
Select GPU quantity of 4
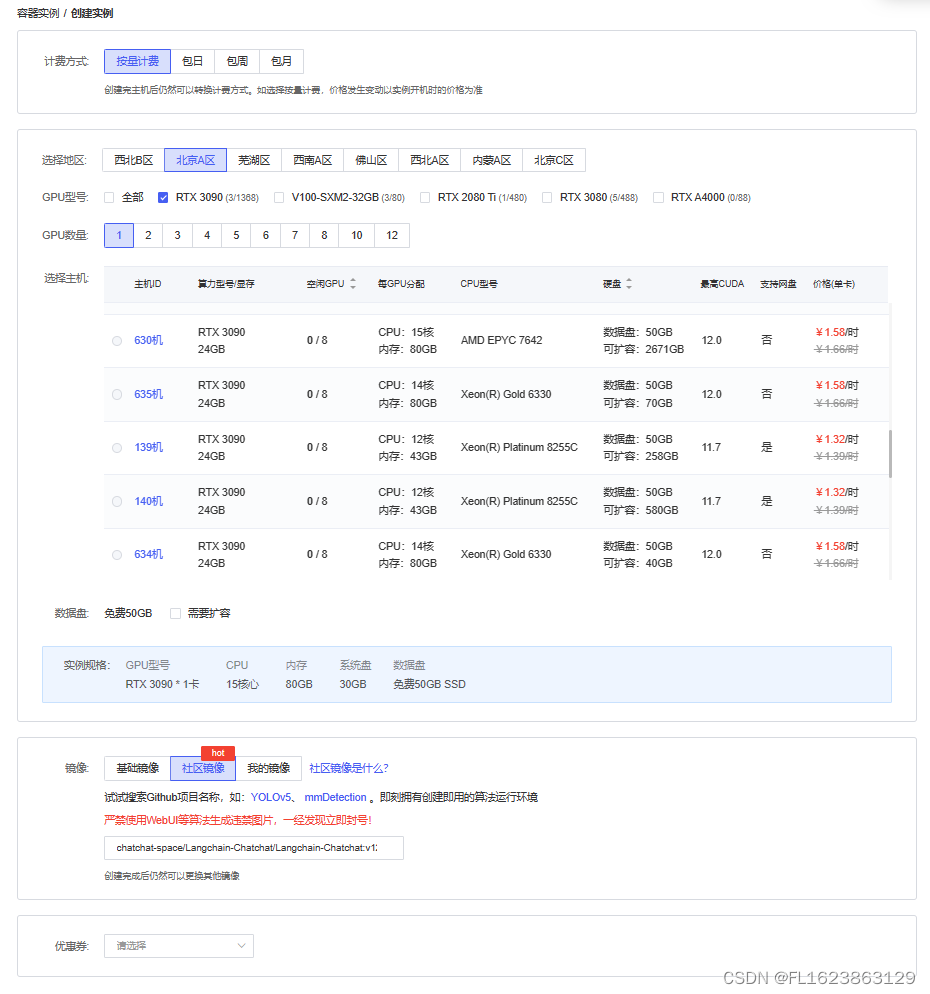coord(206,234)
